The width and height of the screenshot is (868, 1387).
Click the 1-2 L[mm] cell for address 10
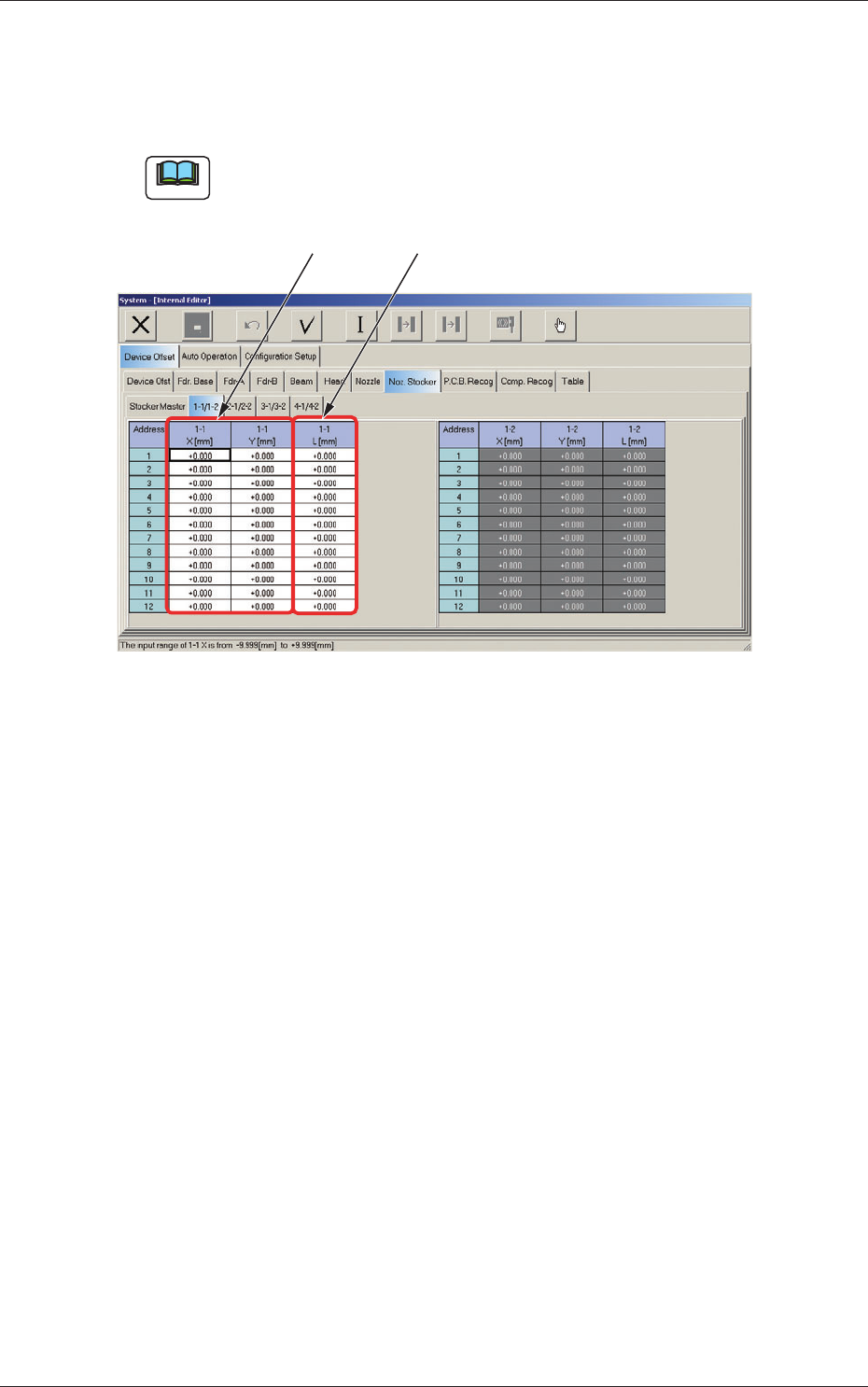[635, 580]
